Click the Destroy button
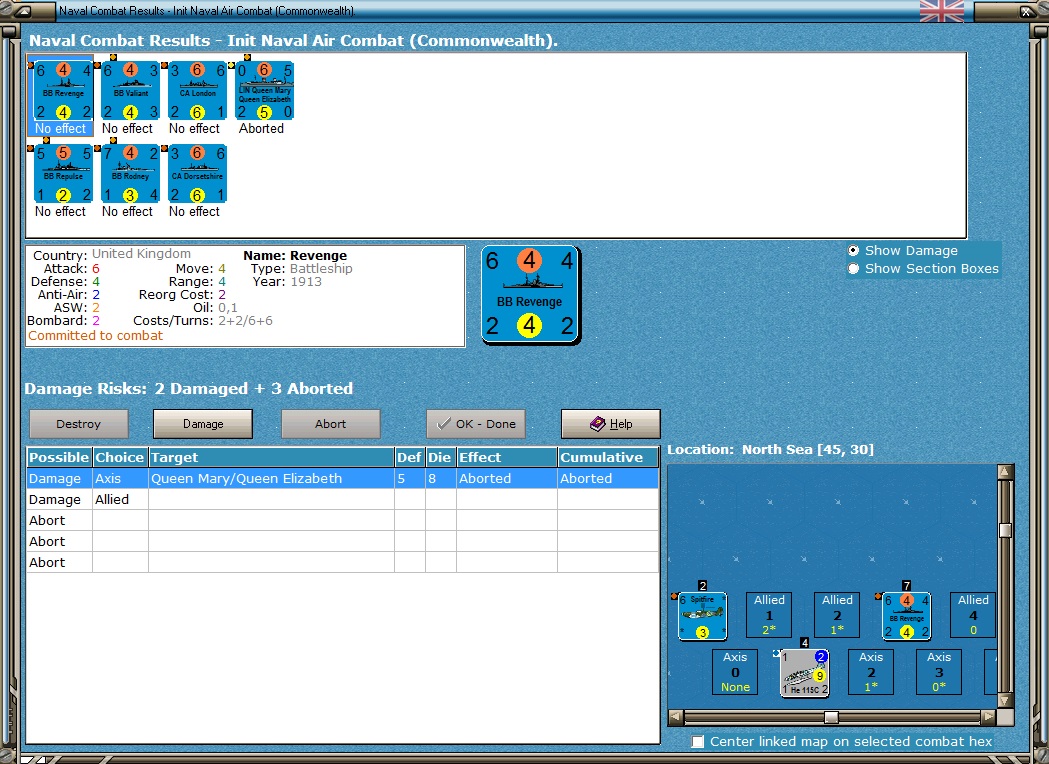Screen dimensions: 1049x764 click(79, 424)
